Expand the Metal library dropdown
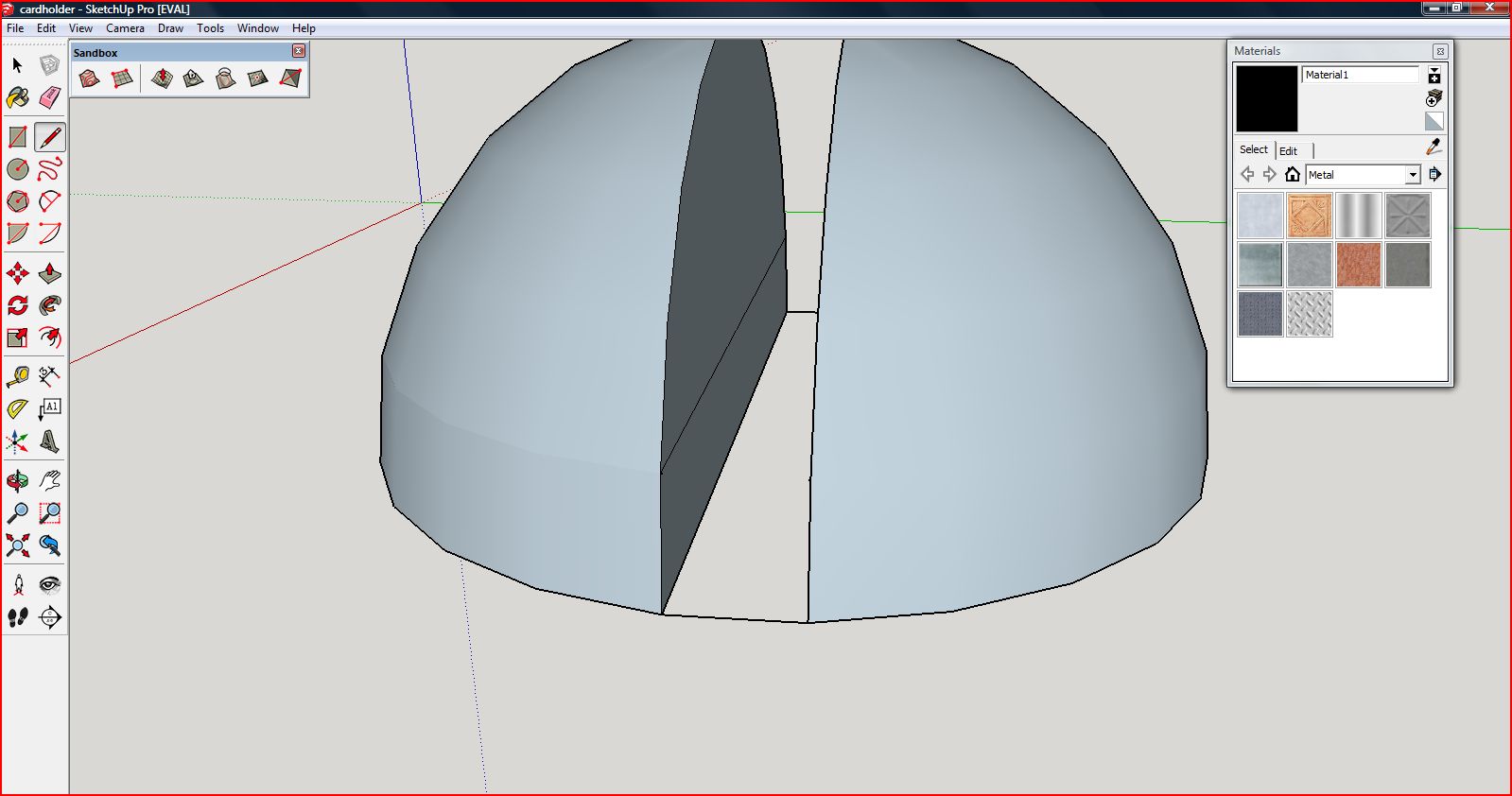Screen dimensions: 1512x796 tap(1413, 175)
